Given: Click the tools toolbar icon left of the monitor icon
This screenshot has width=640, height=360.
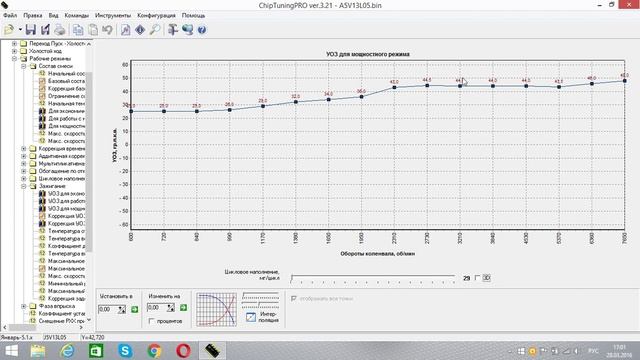Looking at the screenshot, I should [173, 29].
